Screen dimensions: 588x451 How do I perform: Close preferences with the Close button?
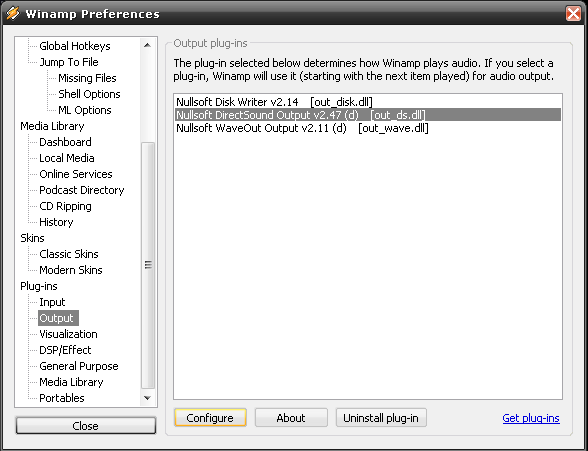[86, 426]
